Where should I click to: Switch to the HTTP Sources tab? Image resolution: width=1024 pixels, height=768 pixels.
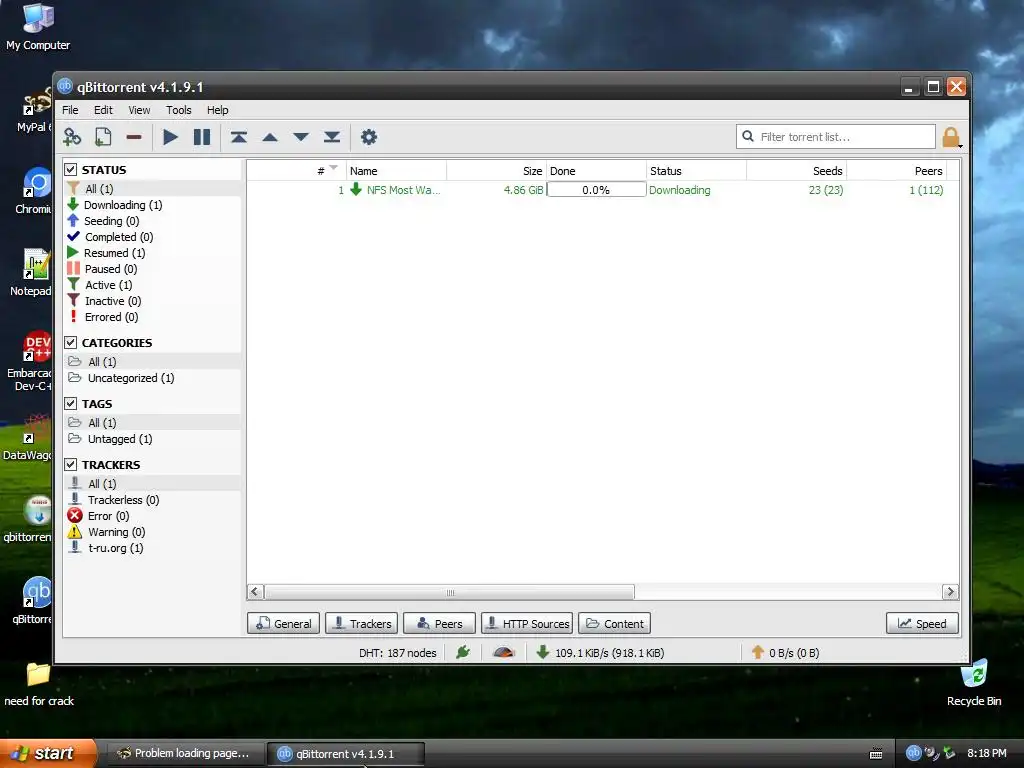coord(527,624)
